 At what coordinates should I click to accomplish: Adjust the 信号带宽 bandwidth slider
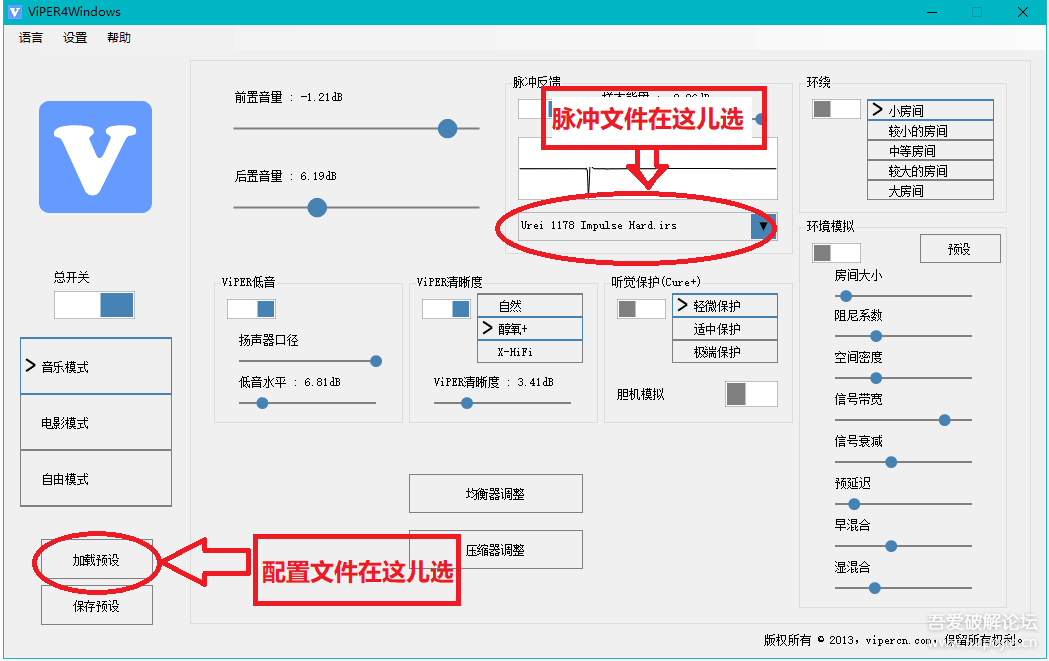(x=944, y=420)
